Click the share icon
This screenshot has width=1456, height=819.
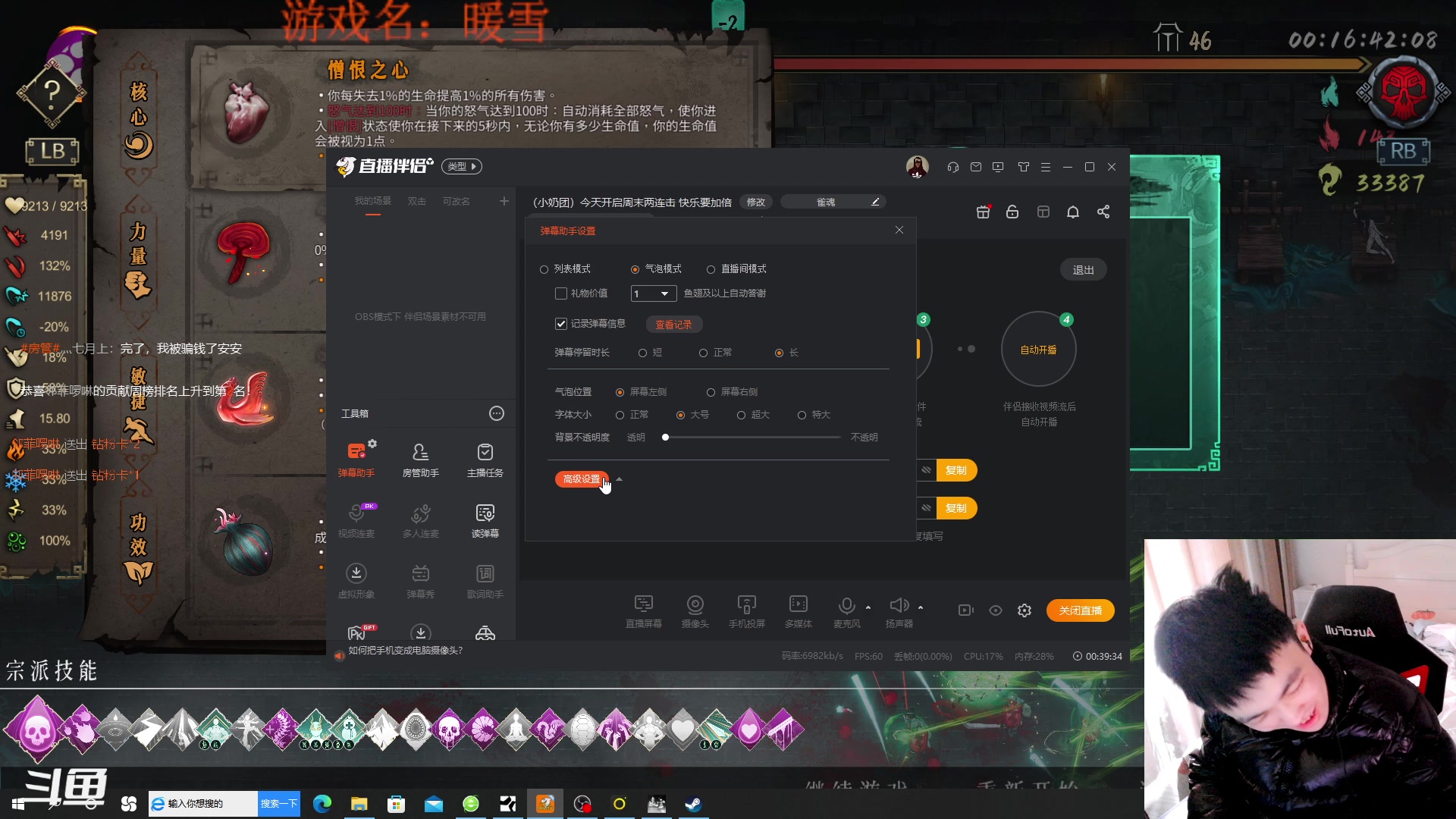pyautogui.click(x=1103, y=212)
